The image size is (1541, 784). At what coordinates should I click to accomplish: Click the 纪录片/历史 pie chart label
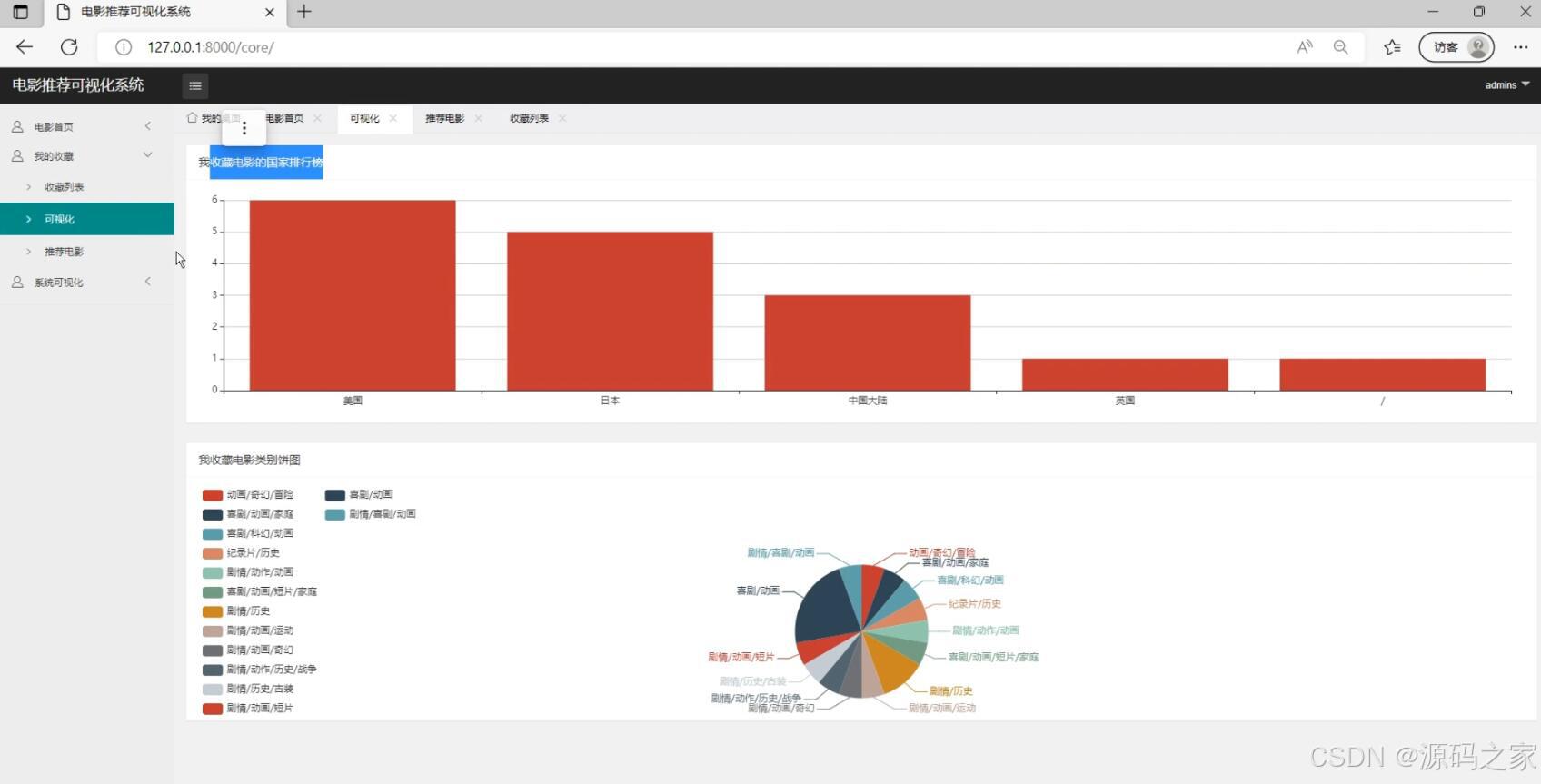(x=975, y=603)
